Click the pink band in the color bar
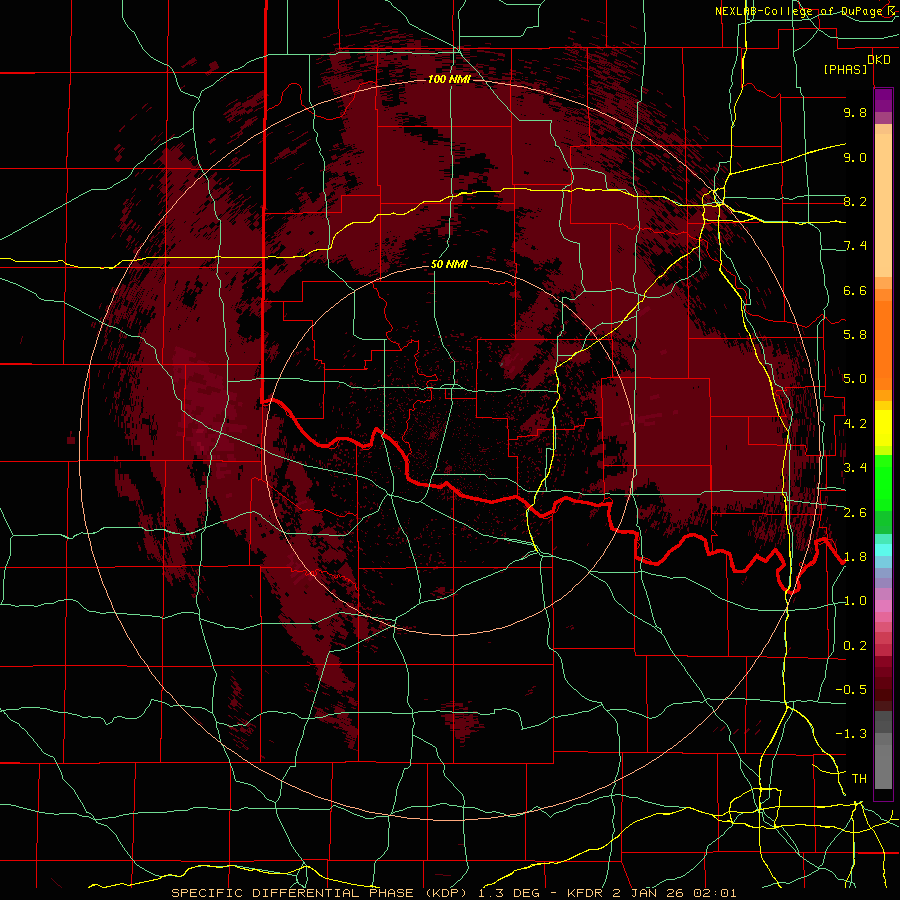This screenshot has height=900, width=900. 883,606
